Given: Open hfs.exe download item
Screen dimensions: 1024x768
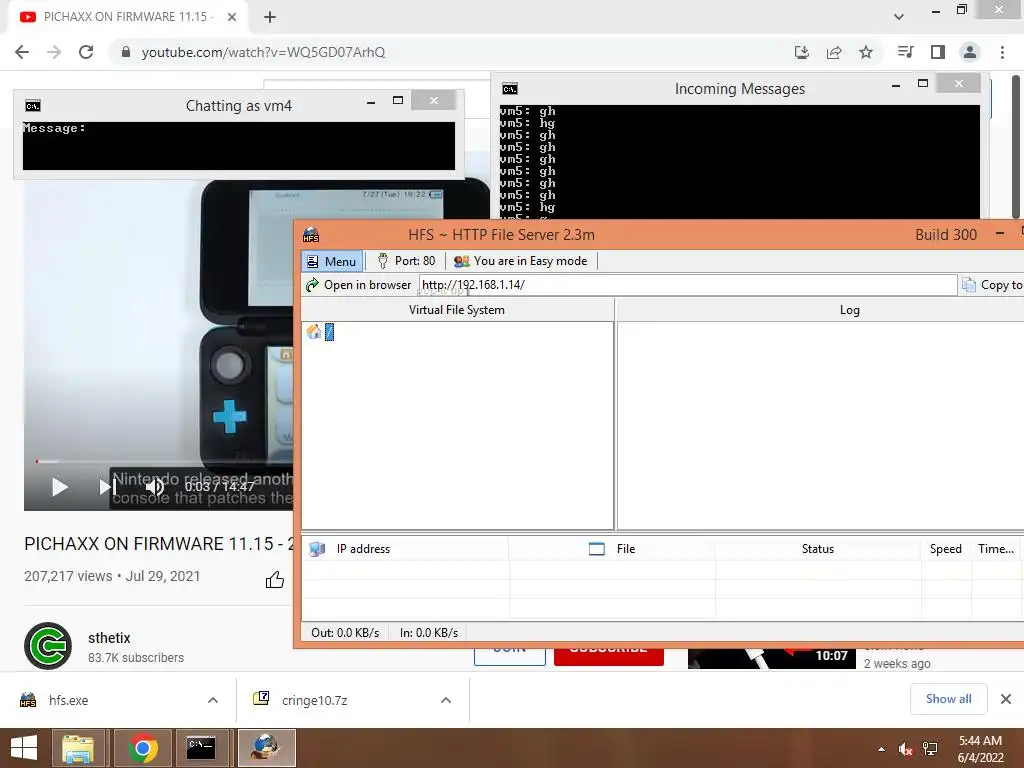Looking at the screenshot, I should [x=69, y=700].
